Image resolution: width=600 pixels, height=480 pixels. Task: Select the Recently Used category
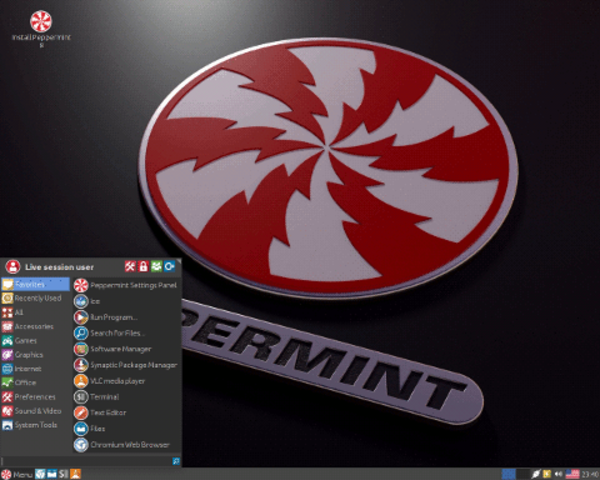pos(36,298)
